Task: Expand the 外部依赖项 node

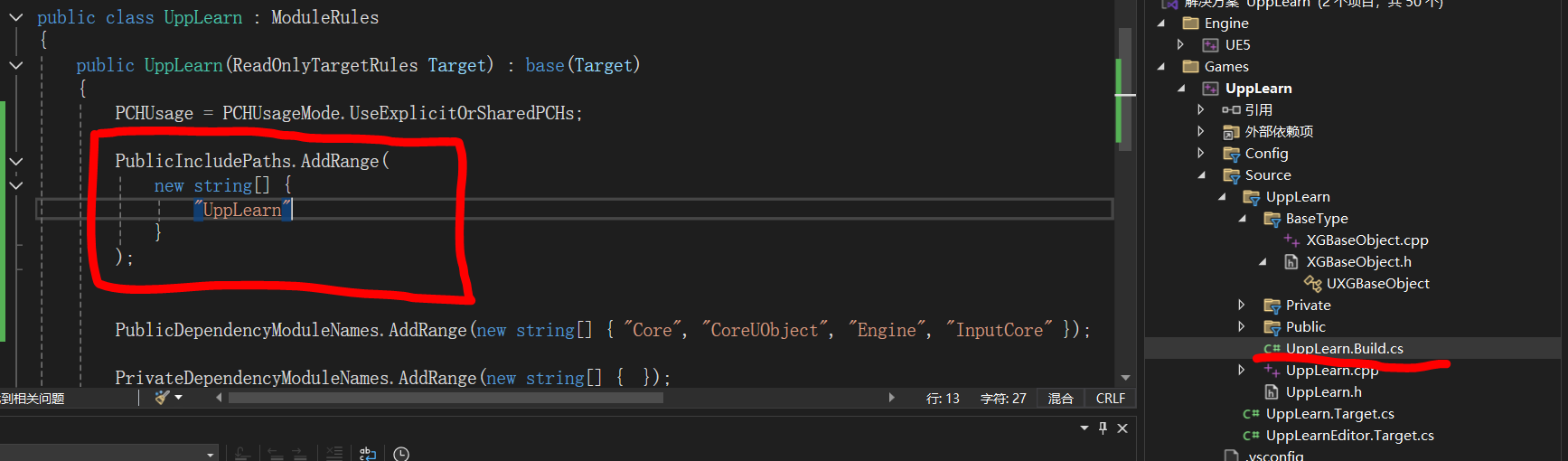Action: (1201, 132)
